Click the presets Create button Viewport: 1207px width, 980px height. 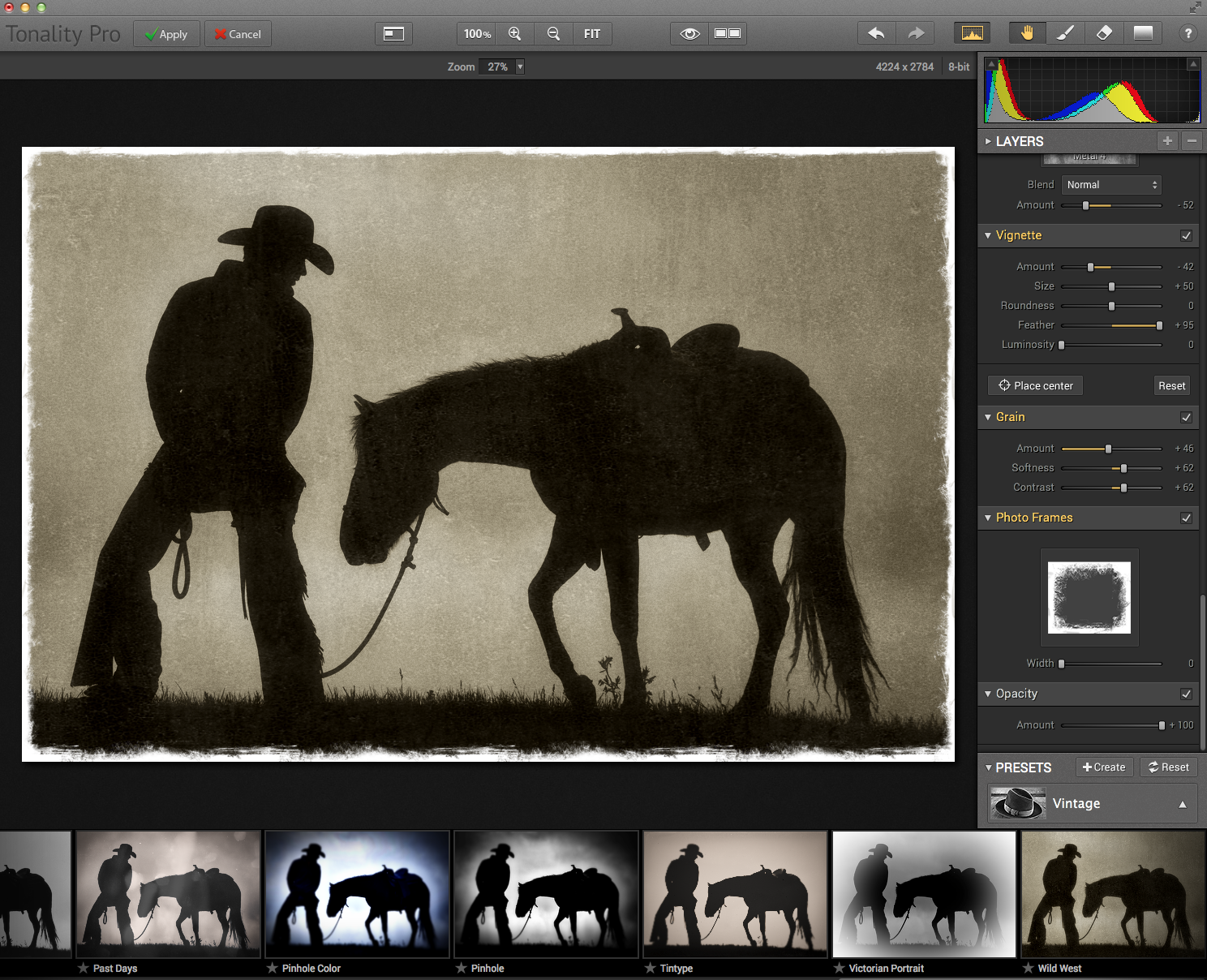click(1104, 767)
